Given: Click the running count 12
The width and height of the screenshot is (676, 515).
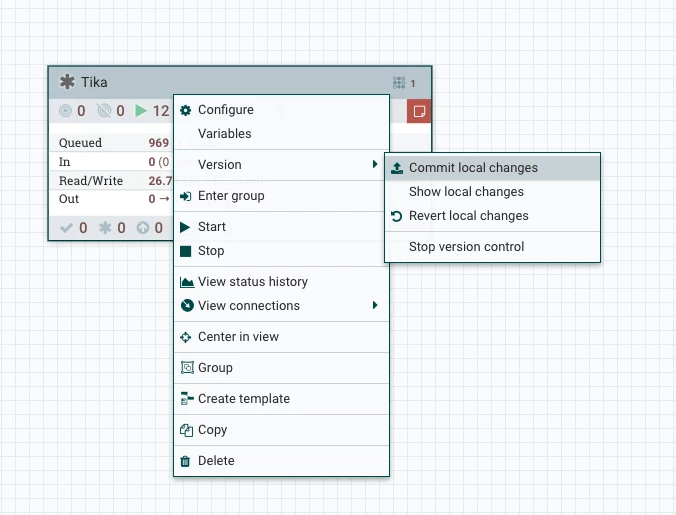Looking at the screenshot, I should point(161,111).
